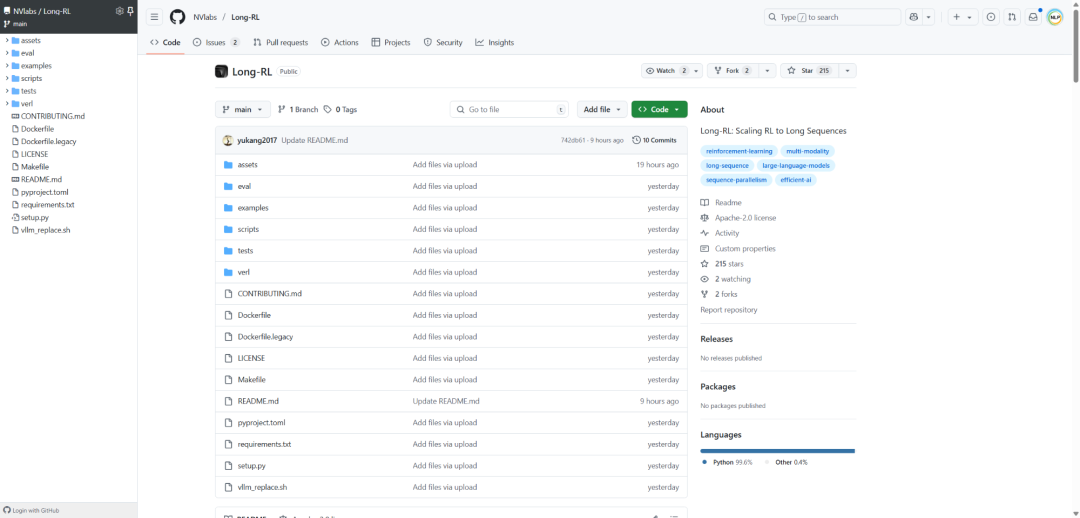Open the Add file dropdown
The image size is (1080, 518).
pos(602,110)
